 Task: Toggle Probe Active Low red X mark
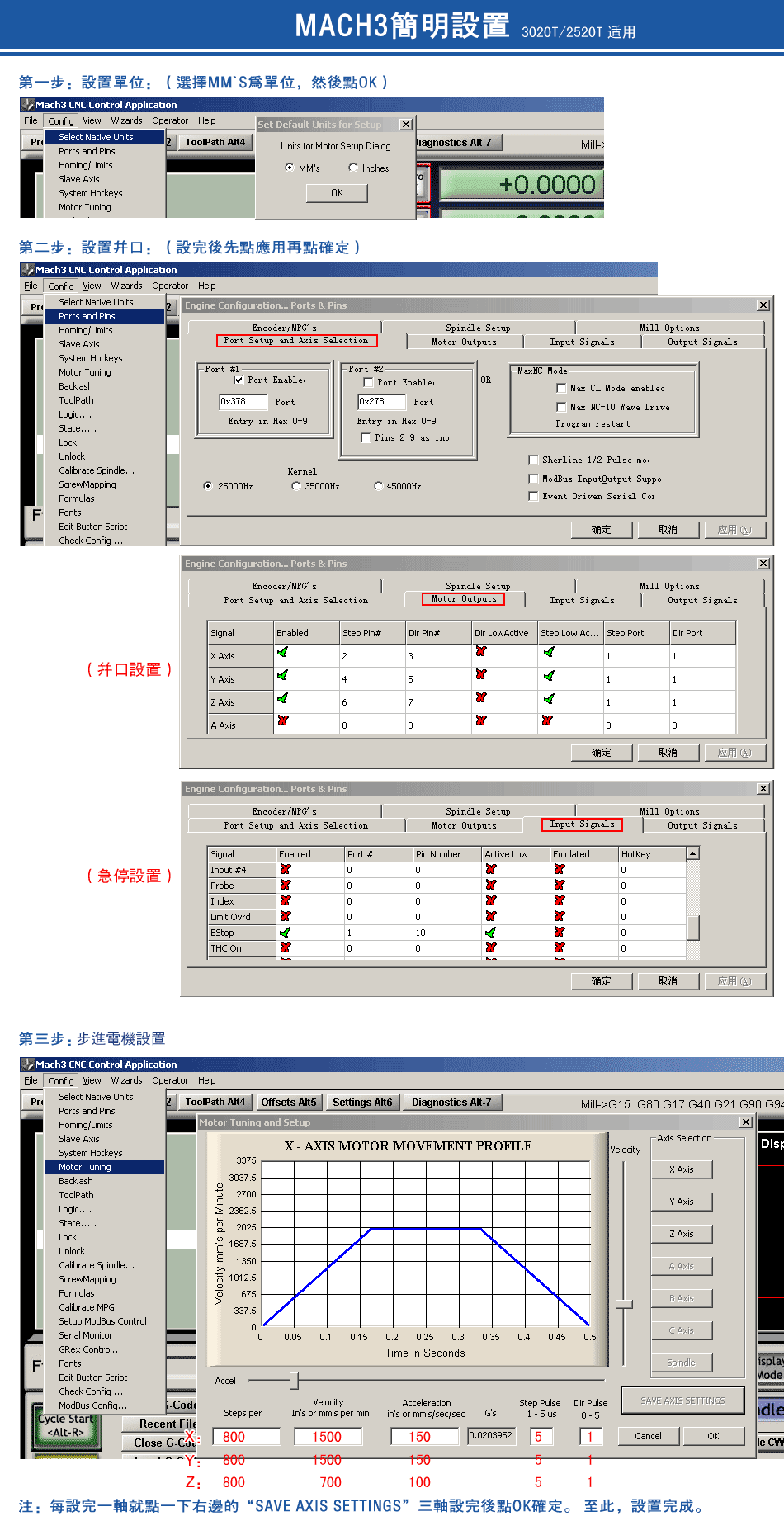[491, 885]
